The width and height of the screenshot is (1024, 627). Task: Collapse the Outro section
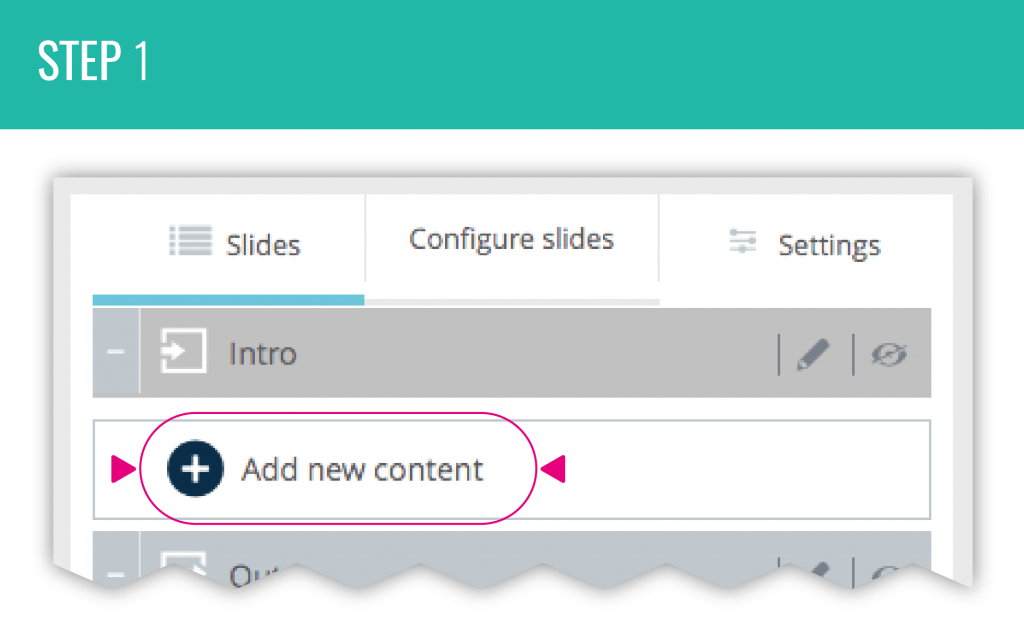116,574
